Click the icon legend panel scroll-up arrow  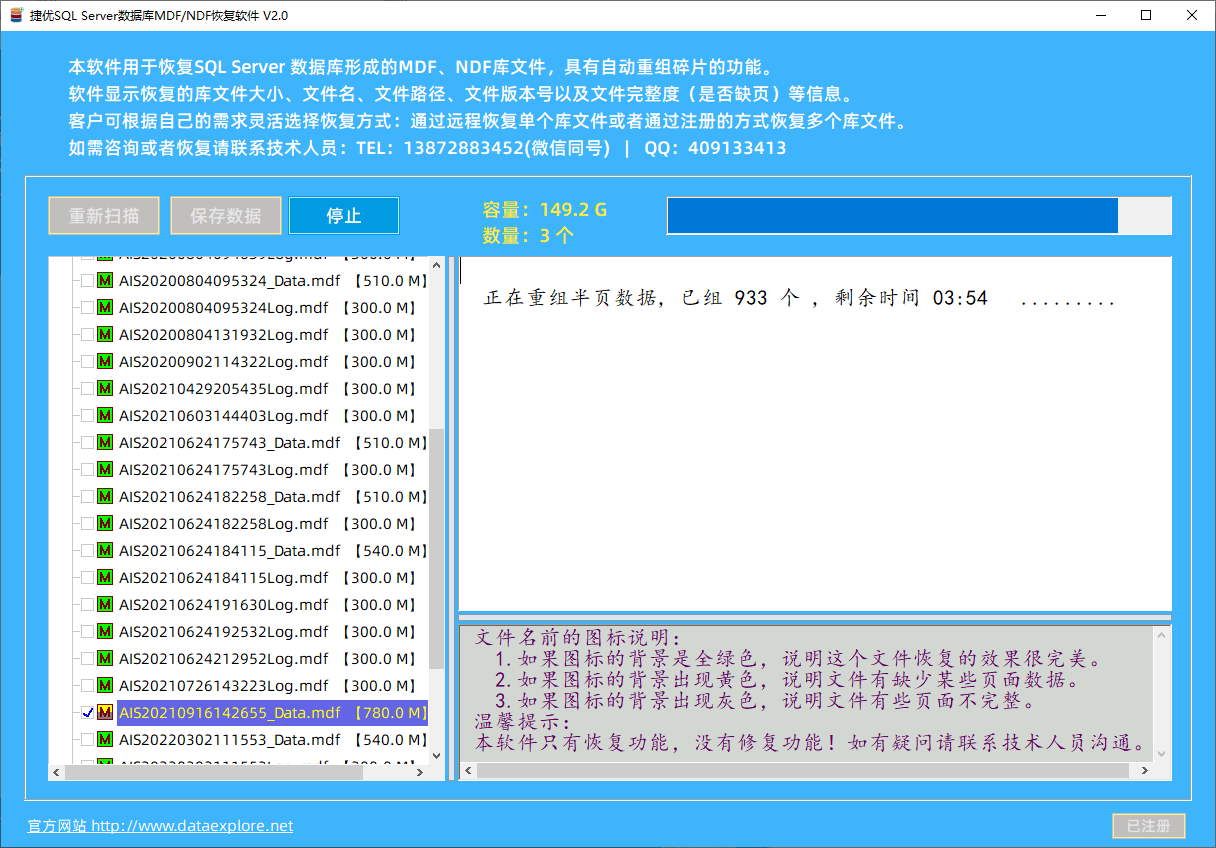coord(1162,634)
